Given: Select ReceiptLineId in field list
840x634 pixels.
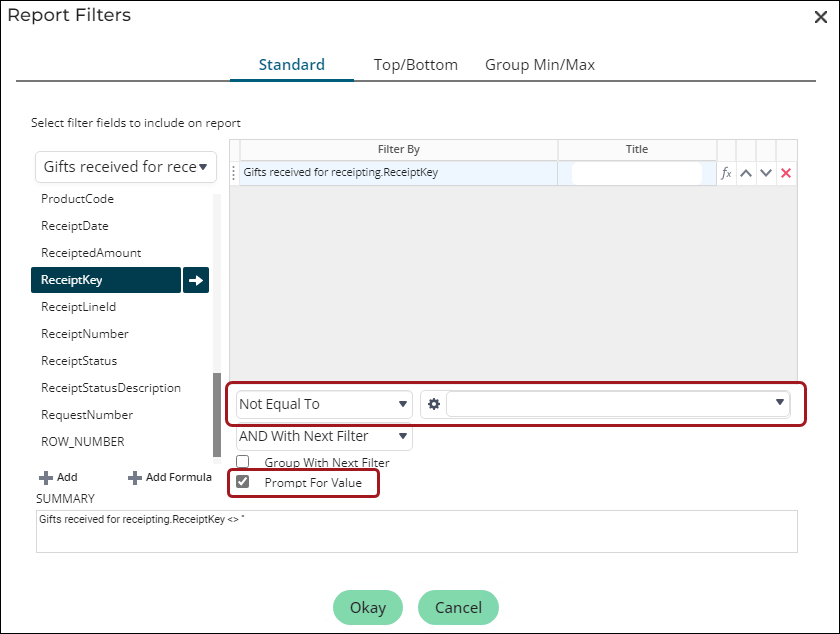Looking at the screenshot, I should click(x=78, y=307).
